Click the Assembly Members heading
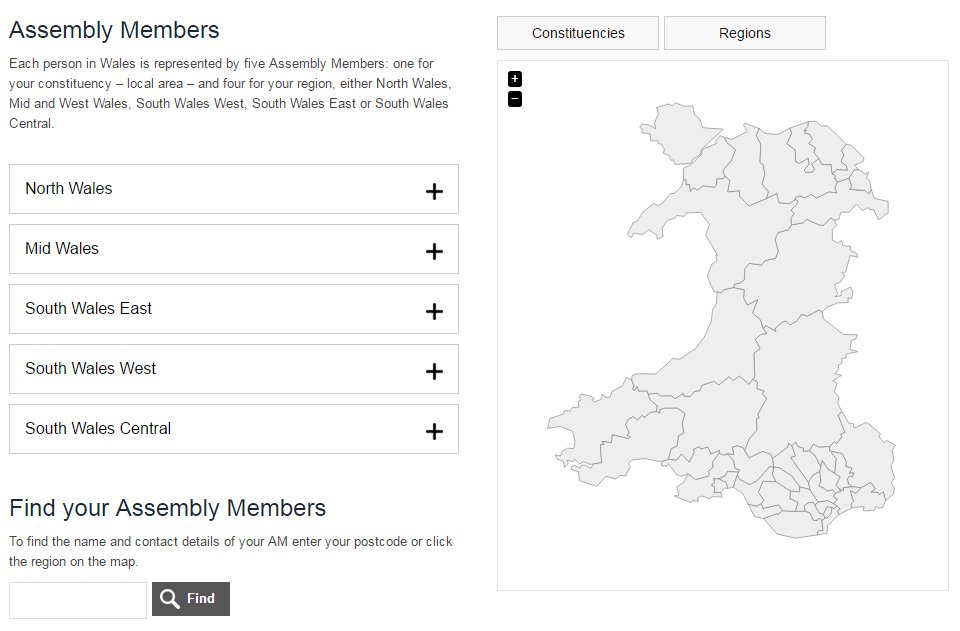Image resolution: width=960 pixels, height=631 pixels. pyautogui.click(x=114, y=30)
